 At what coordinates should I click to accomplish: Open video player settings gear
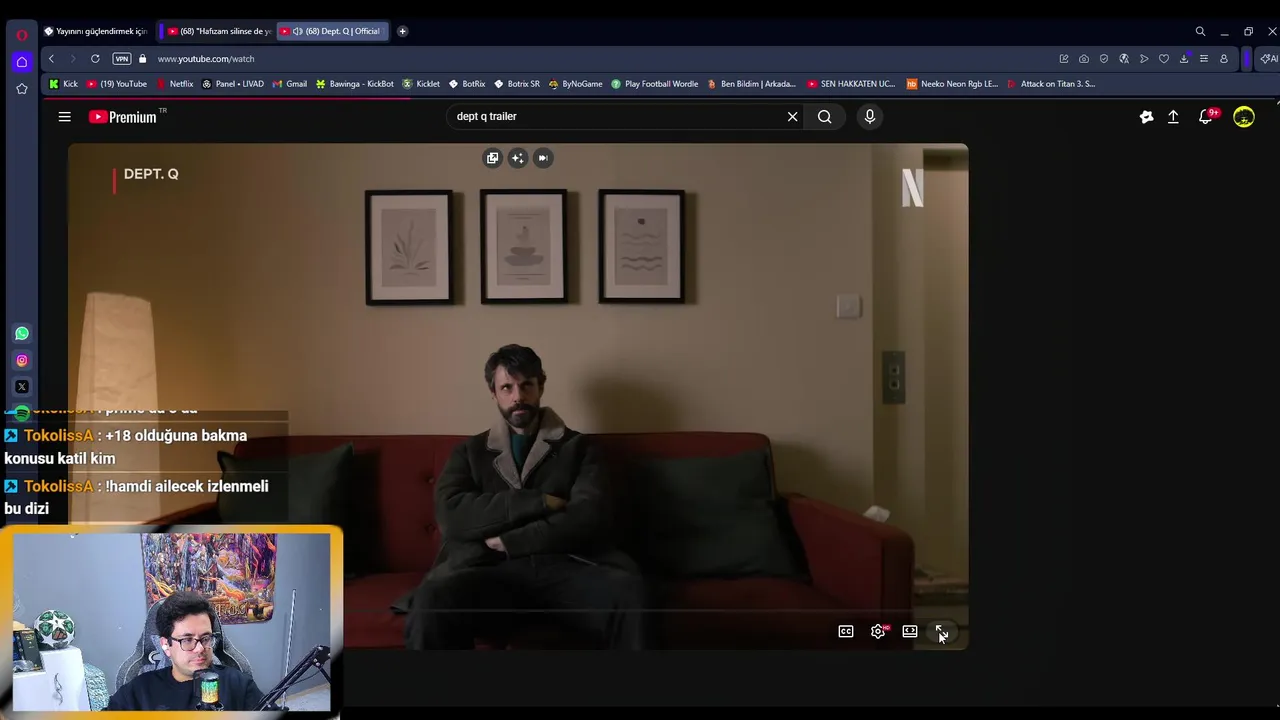pyautogui.click(x=878, y=631)
